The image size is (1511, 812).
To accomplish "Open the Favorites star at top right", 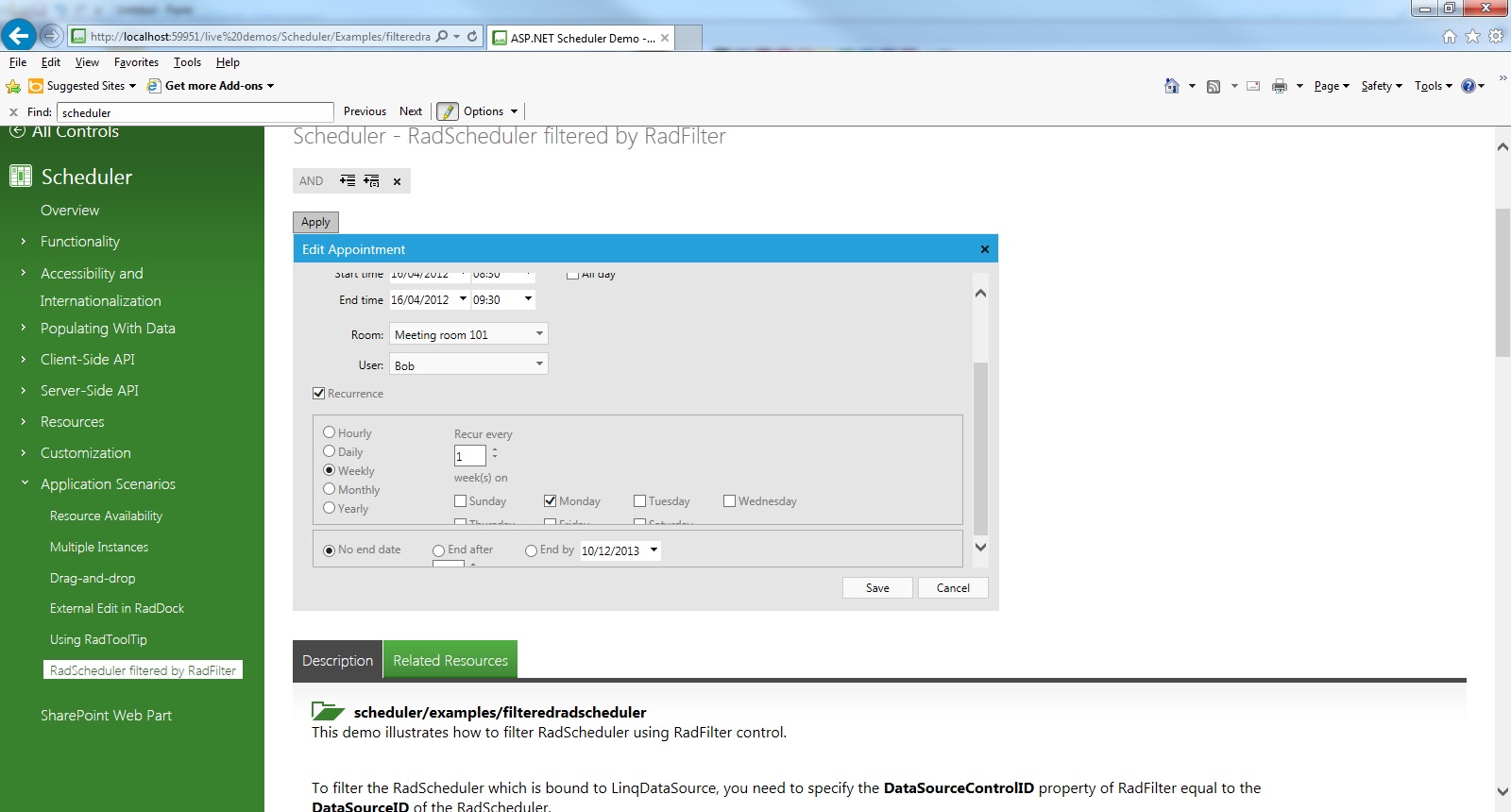I will [x=1472, y=37].
